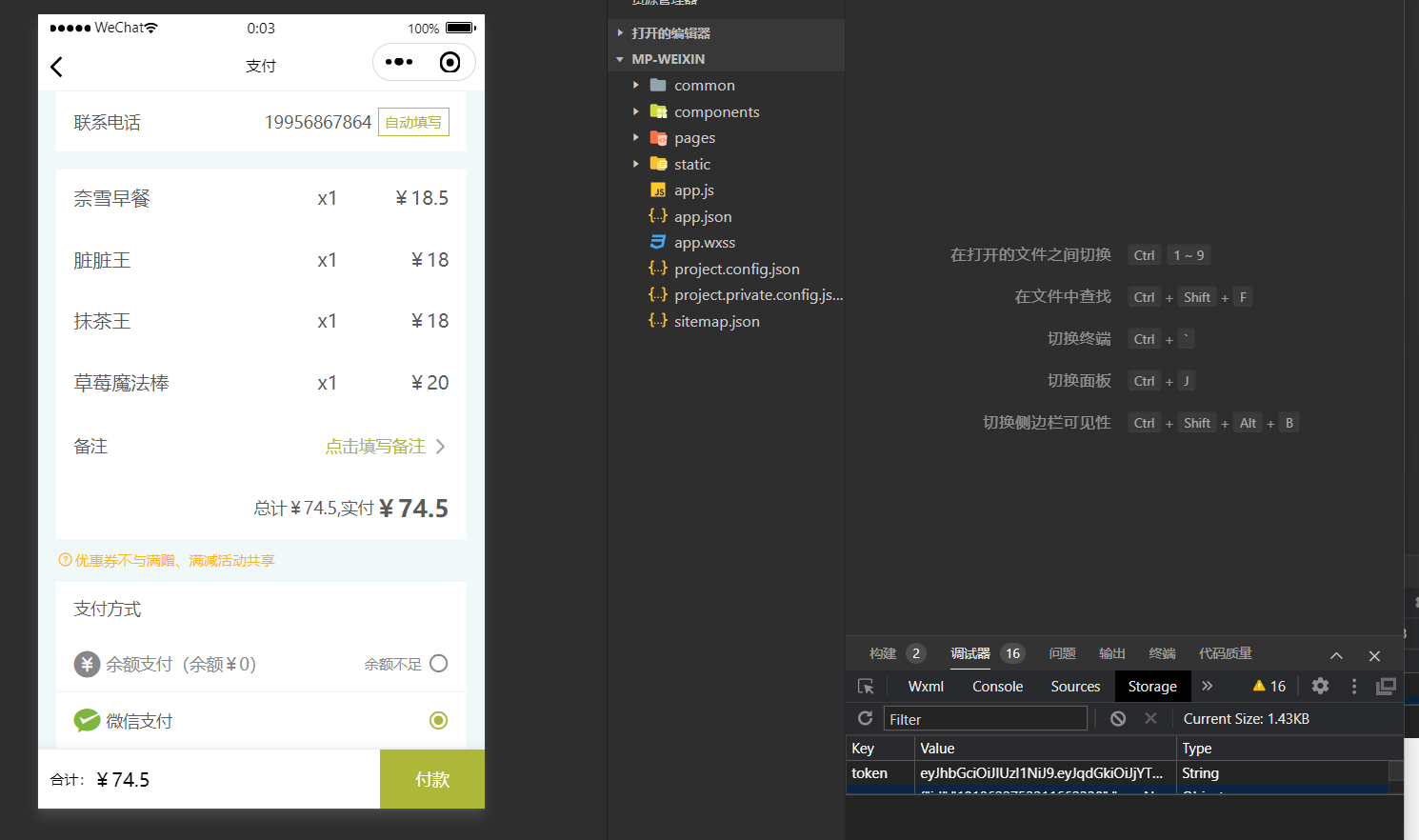Refresh storage with the reload icon

tap(865, 718)
